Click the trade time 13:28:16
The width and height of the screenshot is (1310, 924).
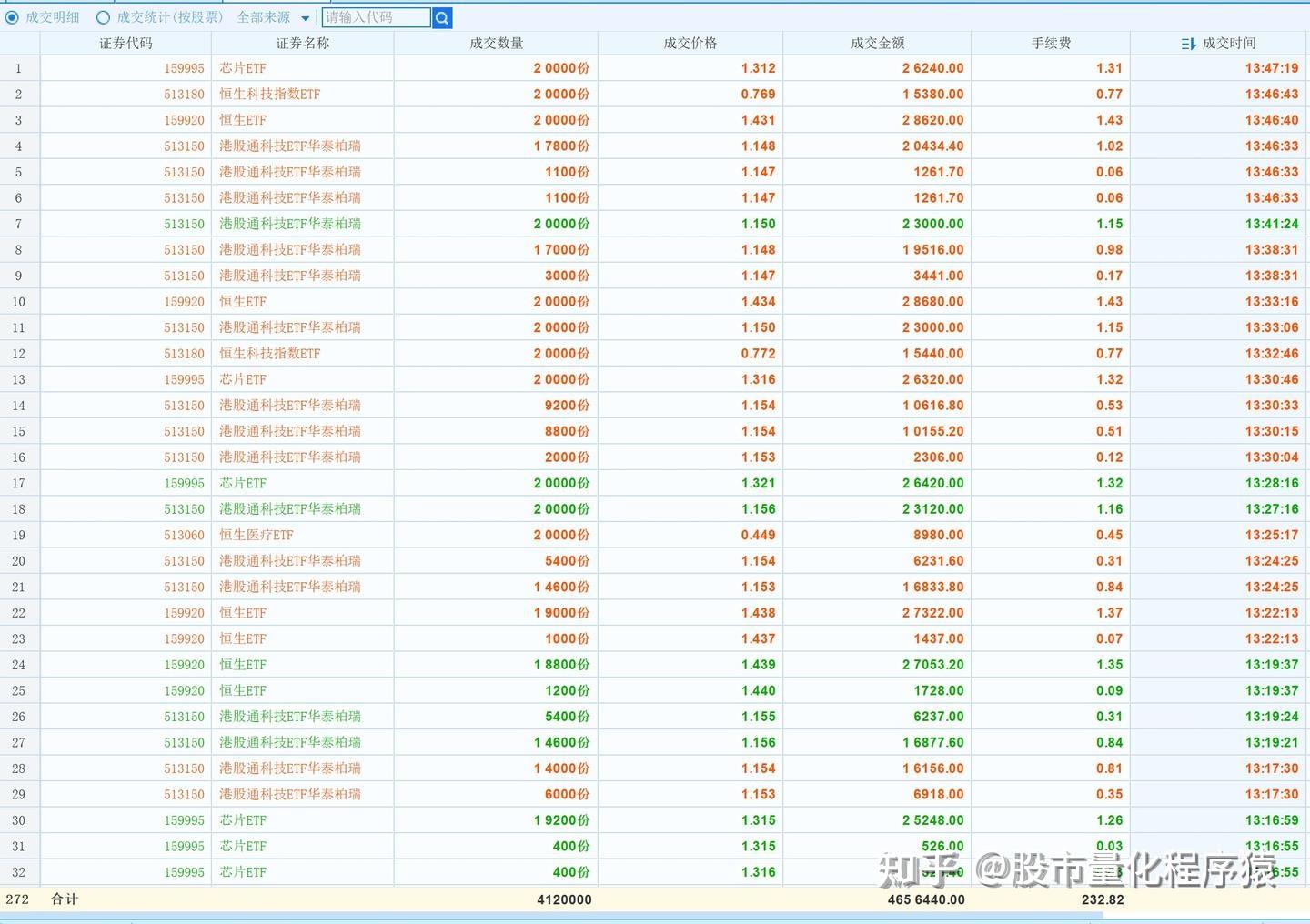pos(1272,483)
